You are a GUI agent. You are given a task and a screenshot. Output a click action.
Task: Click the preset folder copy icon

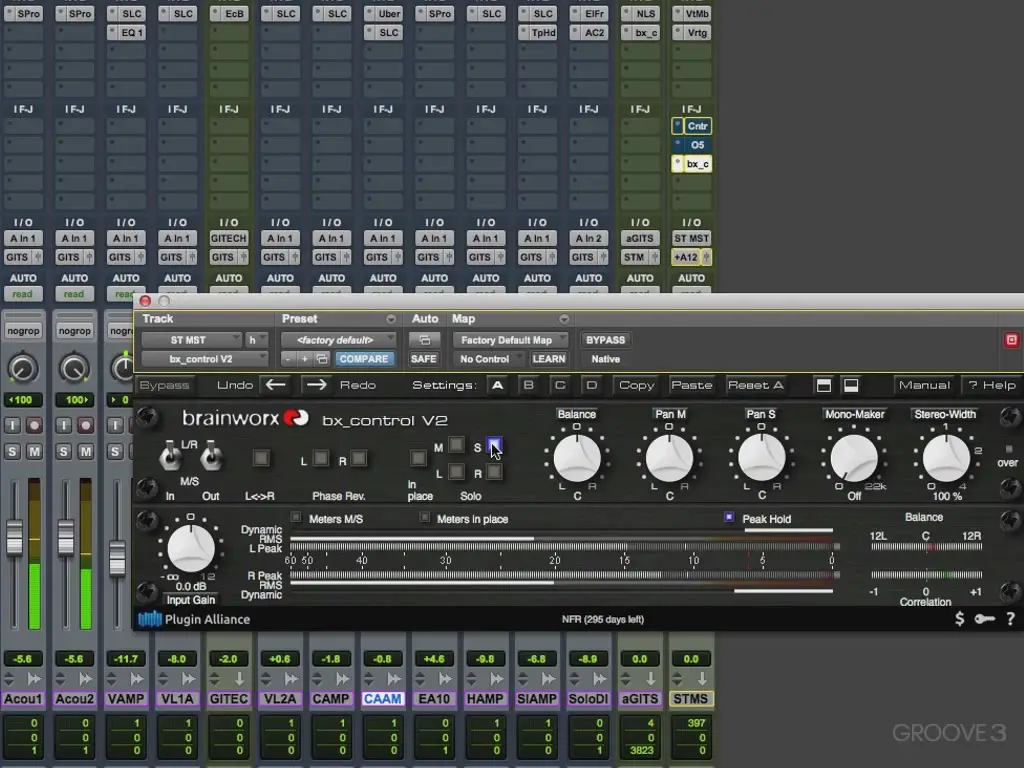321,359
